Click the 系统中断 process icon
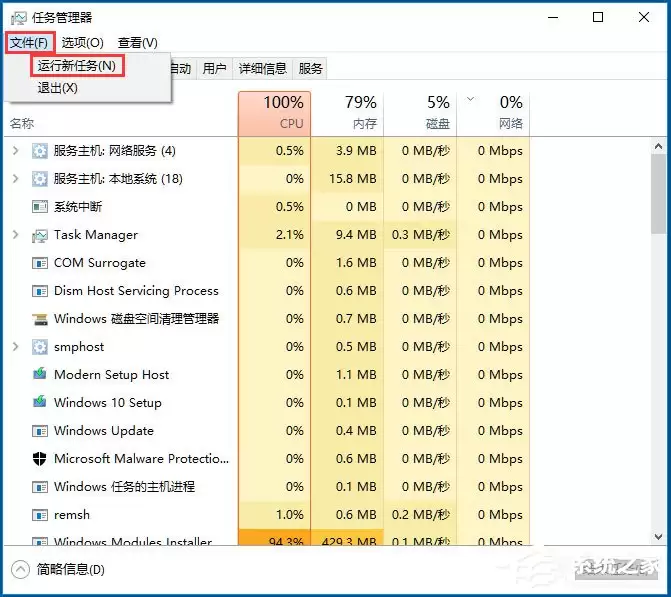671x597 pixels. click(40, 207)
